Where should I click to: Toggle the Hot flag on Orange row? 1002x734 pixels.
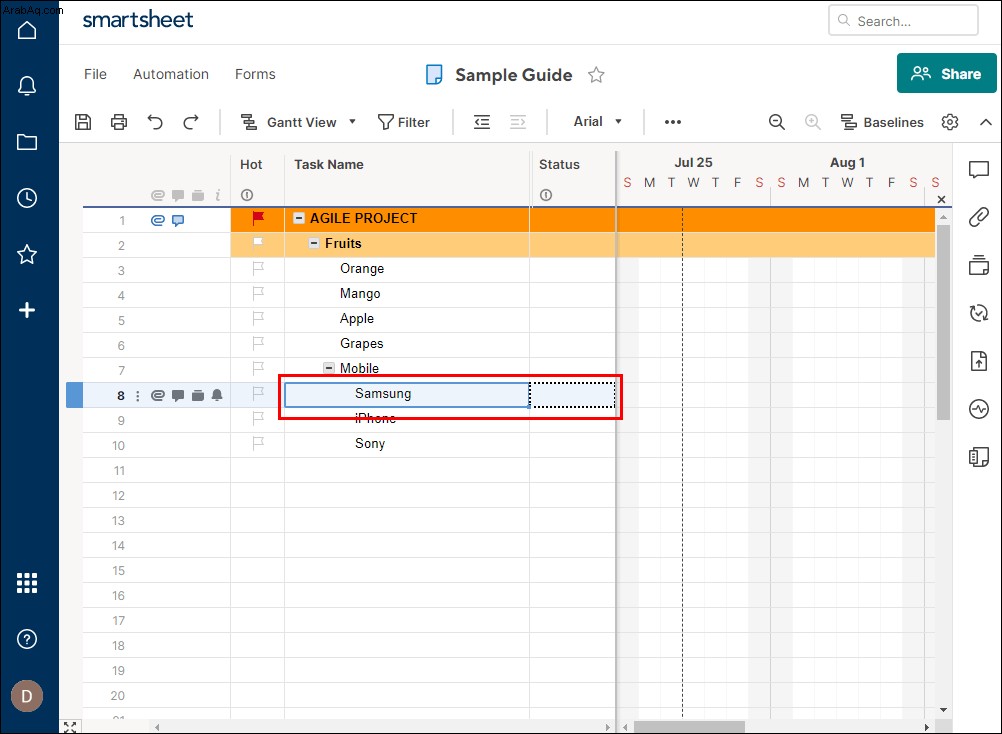tap(258, 268)
